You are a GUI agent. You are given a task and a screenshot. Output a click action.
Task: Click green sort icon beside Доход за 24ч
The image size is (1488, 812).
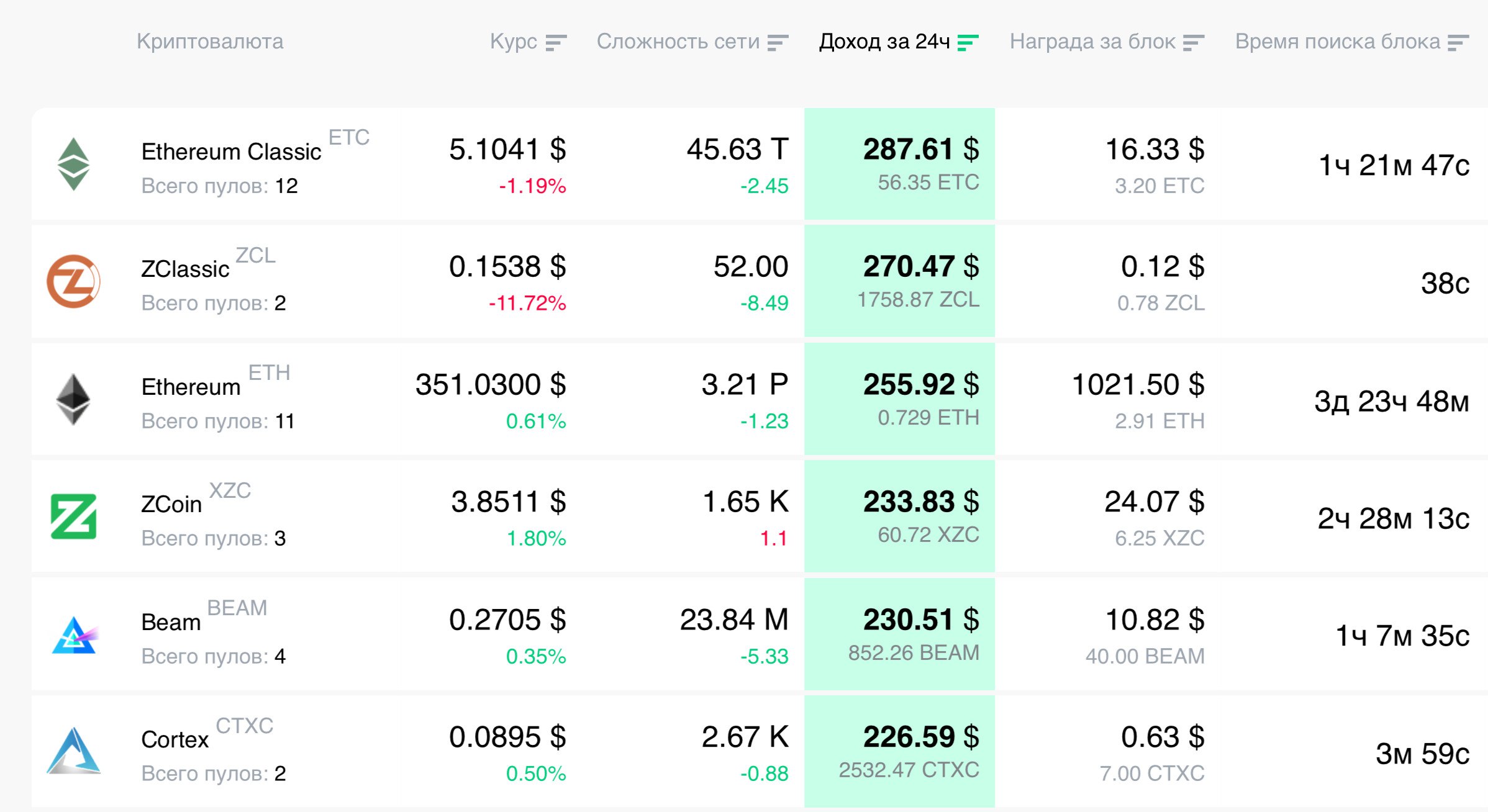pos(968,43)
